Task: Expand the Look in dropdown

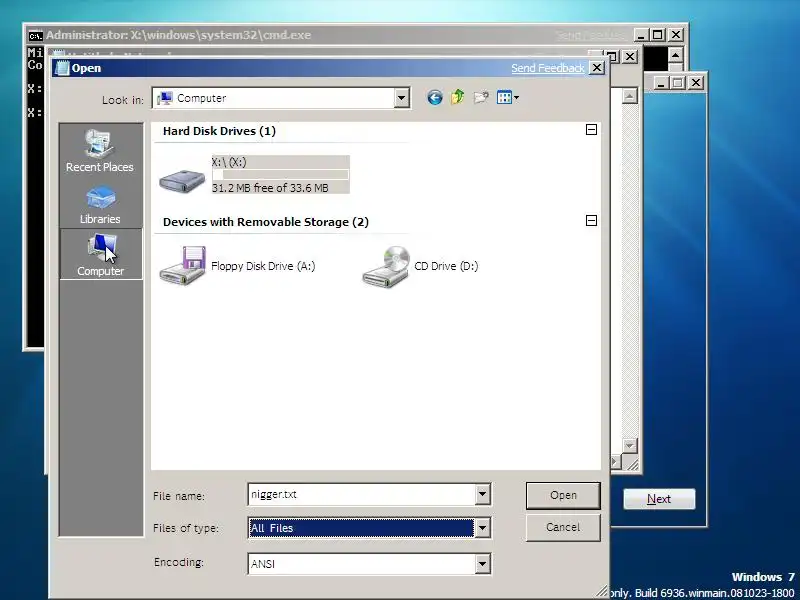Action: [402, 98]
